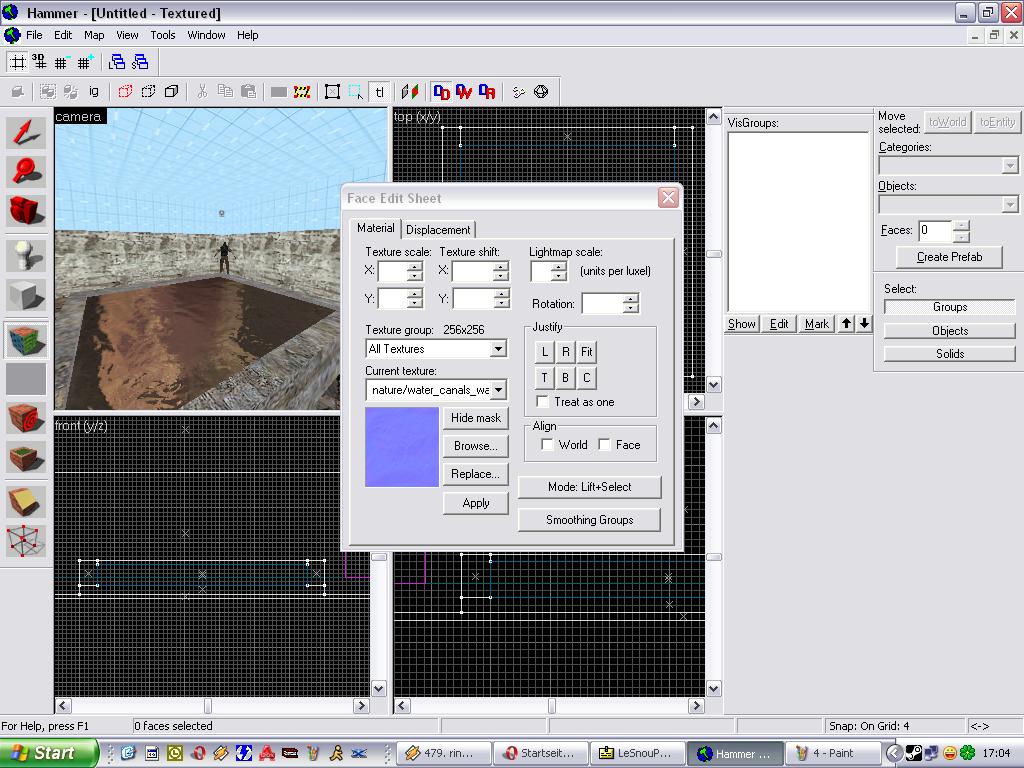Open the Categories dropdown

(1010, 166)
